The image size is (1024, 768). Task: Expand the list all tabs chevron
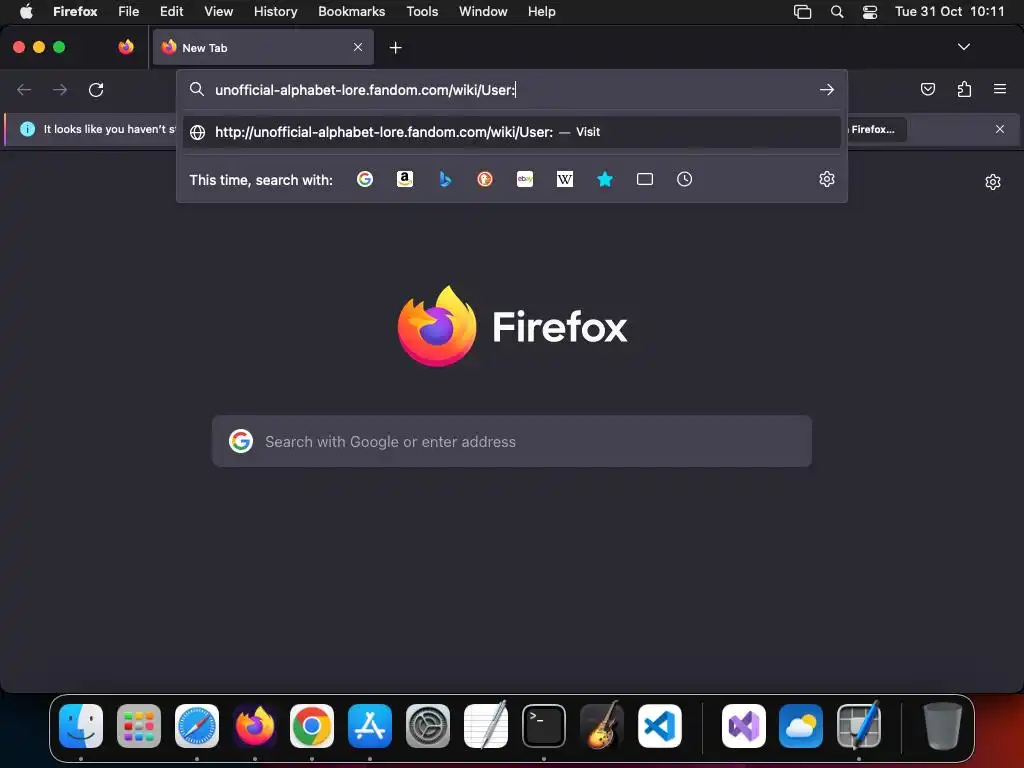point(963,47)
